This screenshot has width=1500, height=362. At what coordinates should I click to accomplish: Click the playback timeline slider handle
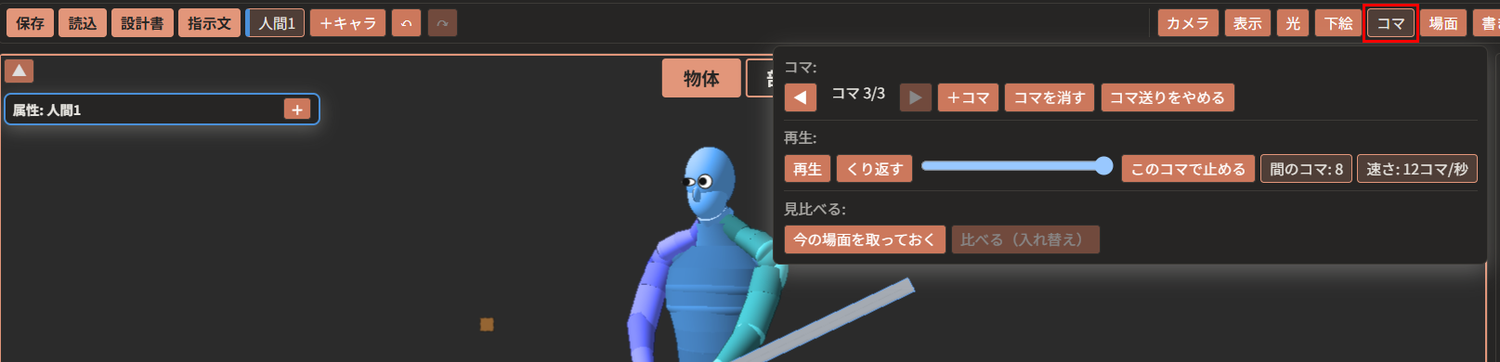click(x=1104, y=166)
